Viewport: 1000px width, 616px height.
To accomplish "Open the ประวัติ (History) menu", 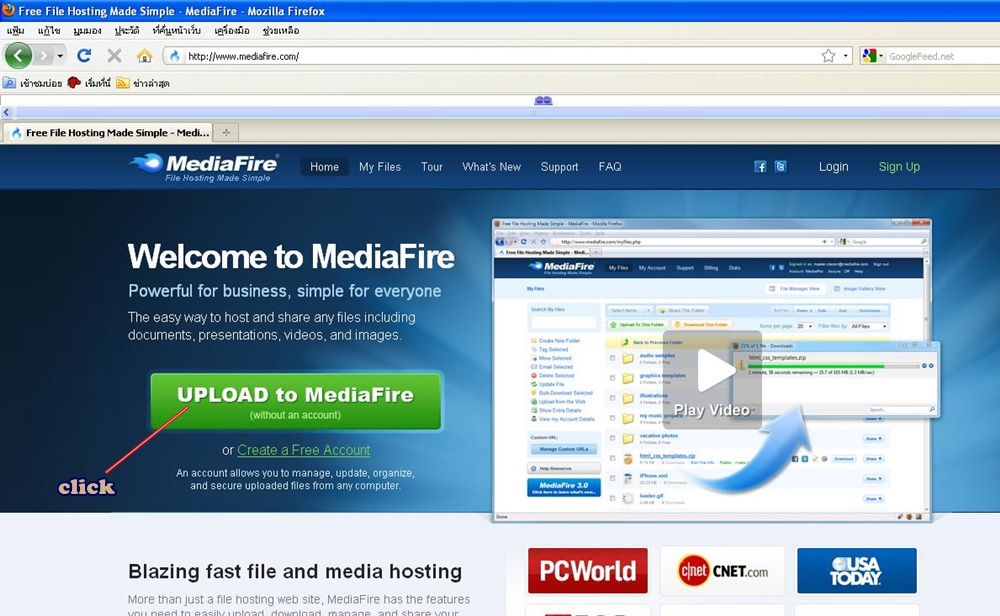I will (x=127, y=31).
